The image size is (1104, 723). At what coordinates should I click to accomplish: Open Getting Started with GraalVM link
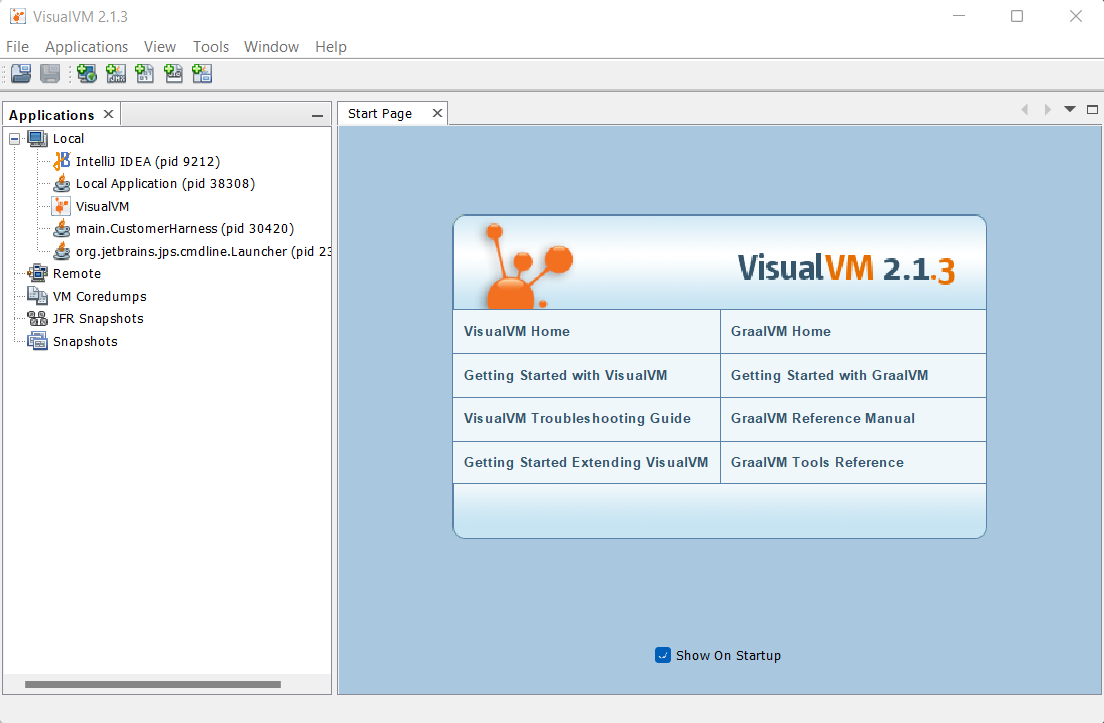[x=829, y=375]
